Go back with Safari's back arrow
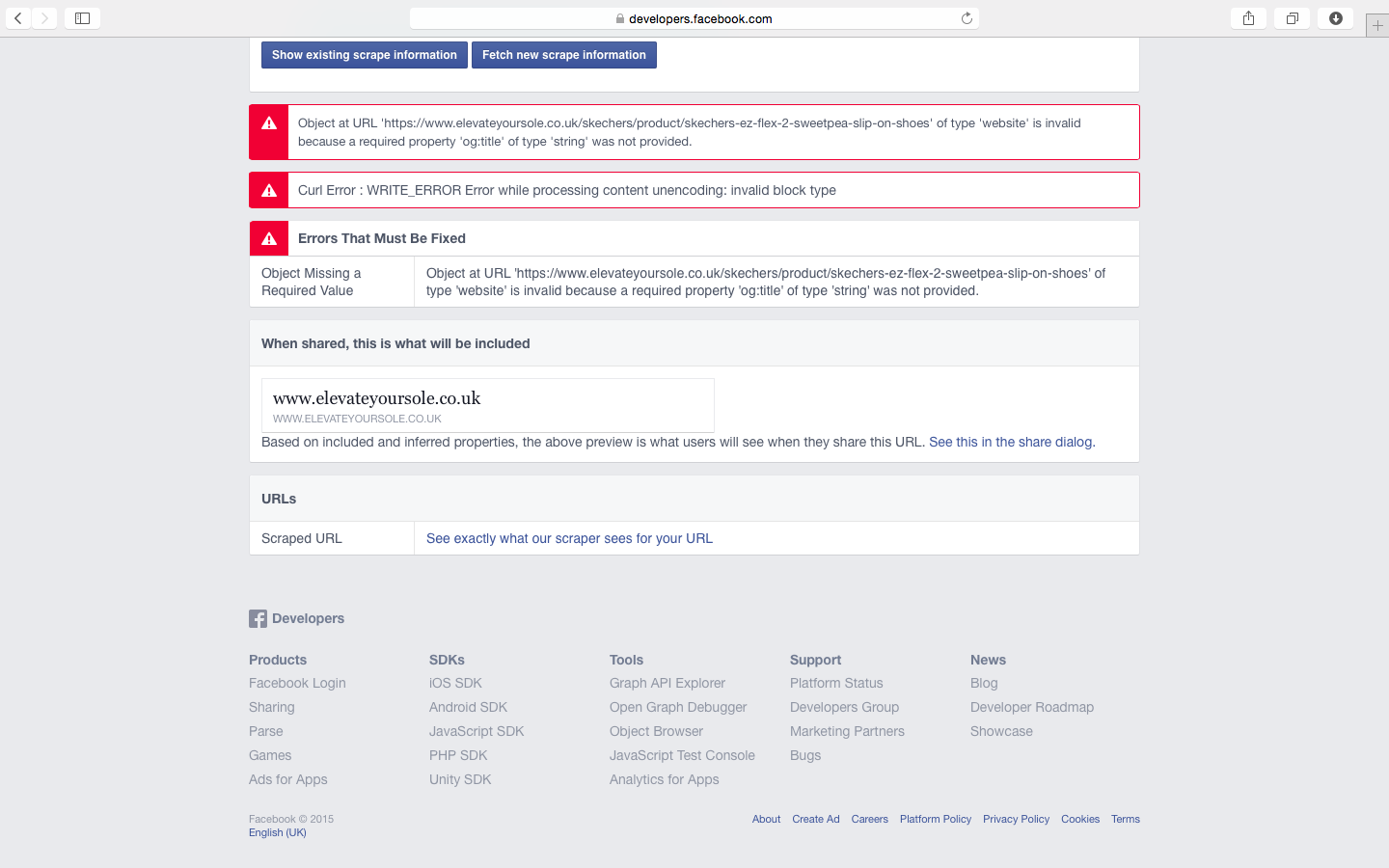Screen dimensions: 1389x868 18,18
